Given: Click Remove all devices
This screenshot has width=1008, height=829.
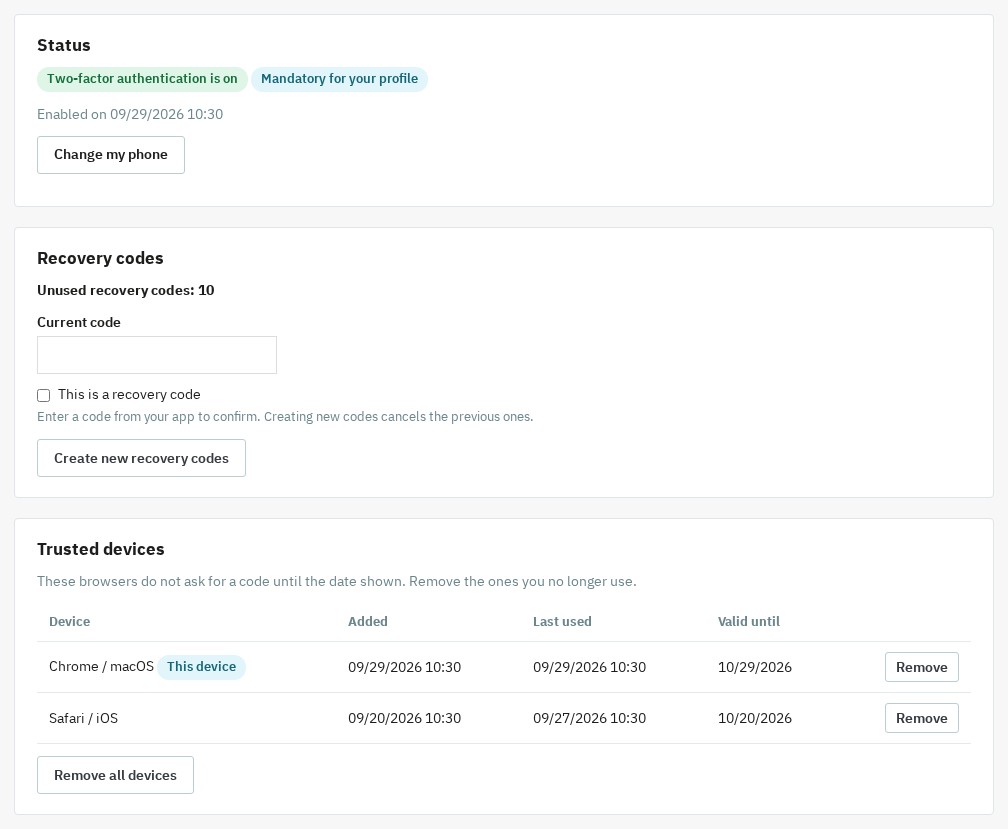Looking at the screenshot, I should [x=115, y=775].
